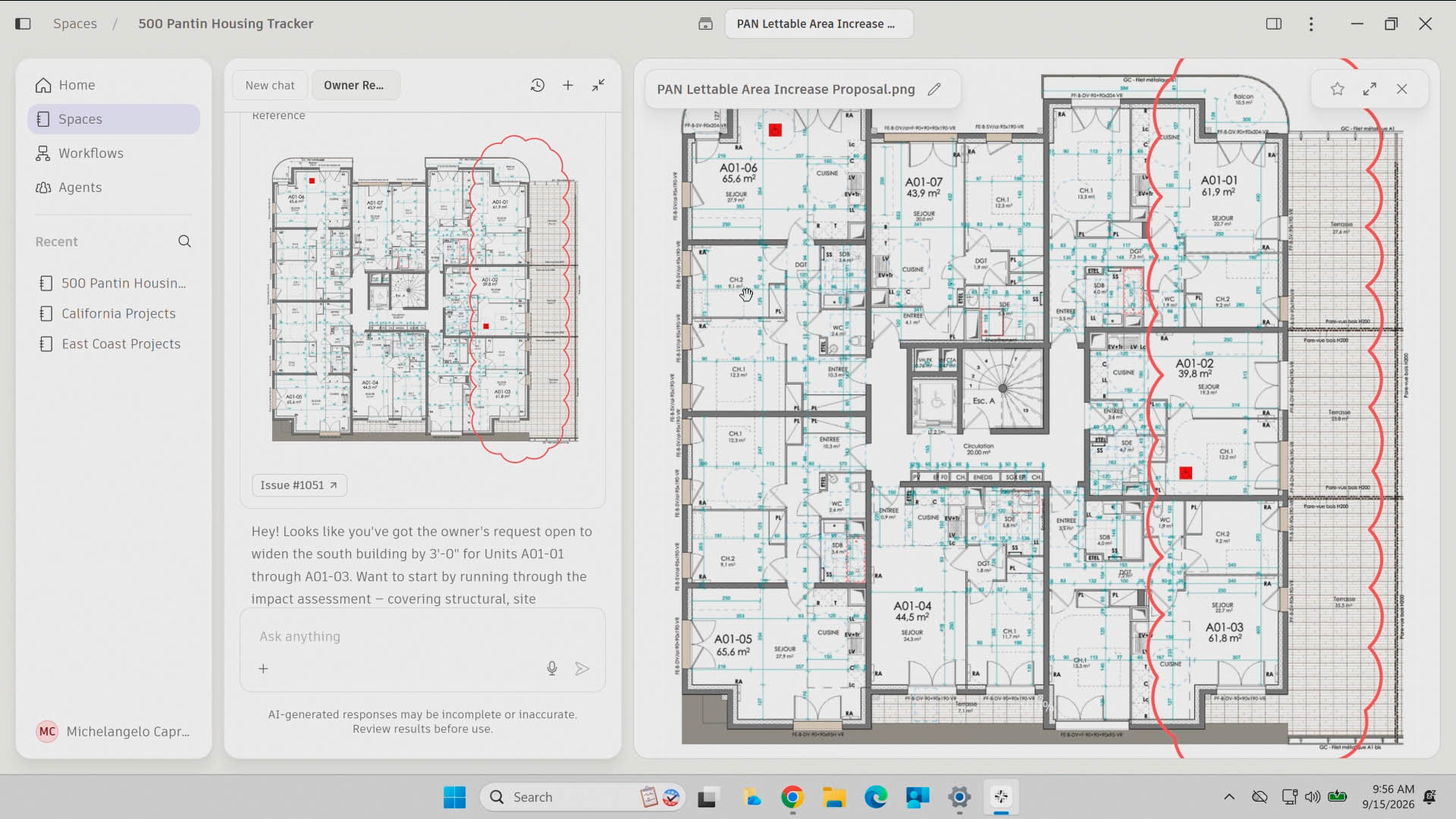
Task: Open Issue #1051 link
Action: coord(299,485)
